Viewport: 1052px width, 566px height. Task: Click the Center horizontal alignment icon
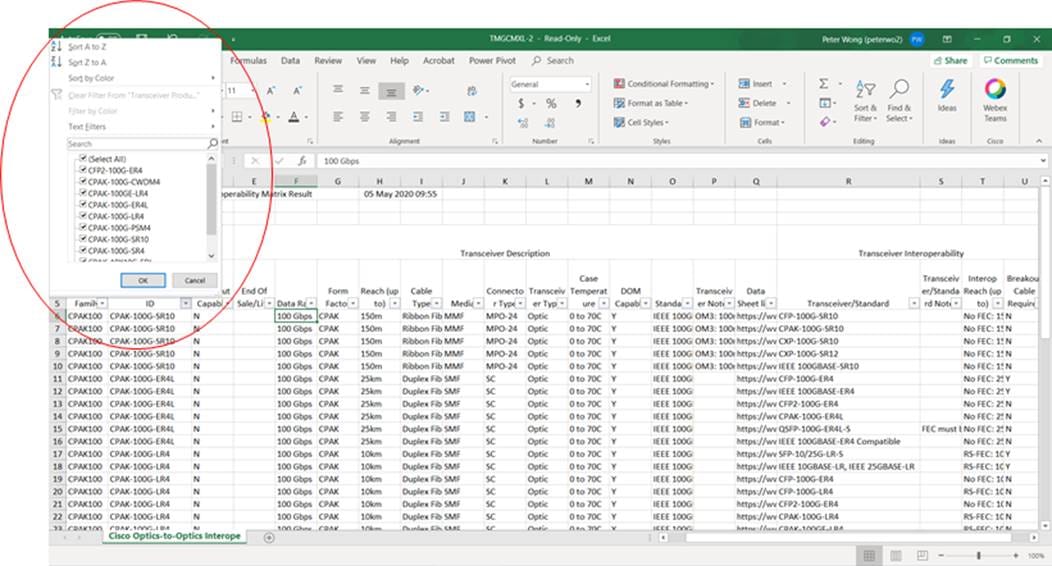click(x=364, y=117)
